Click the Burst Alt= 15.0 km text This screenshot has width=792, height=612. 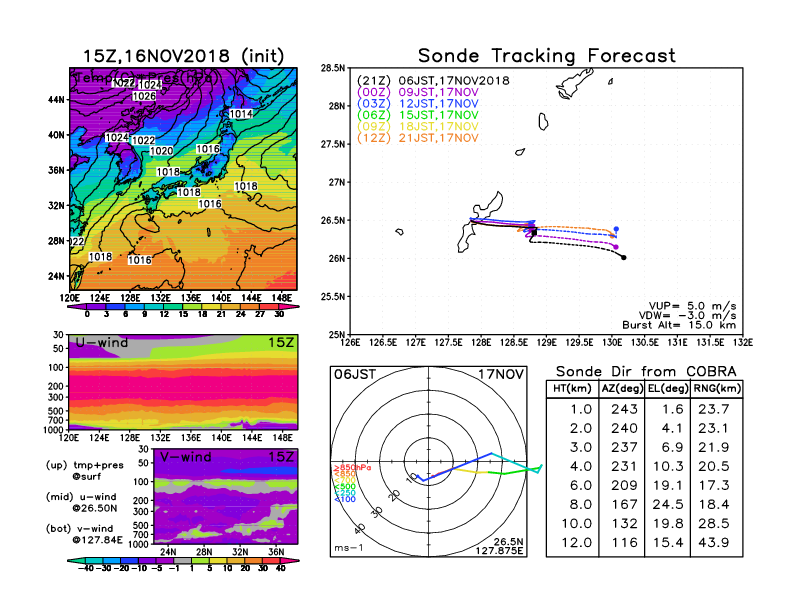687,326
